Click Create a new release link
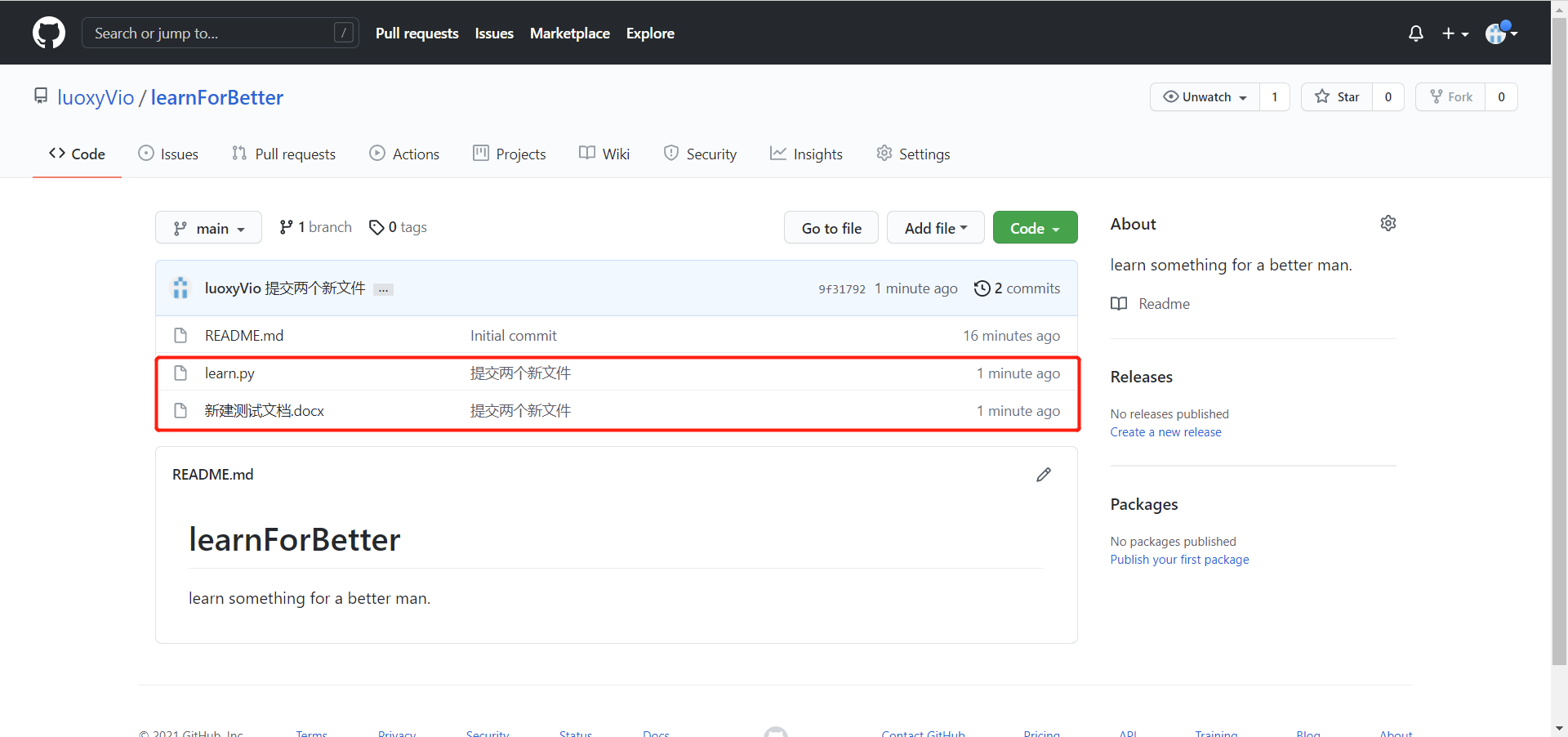The image size is (1568, 737). [1165, 432]
